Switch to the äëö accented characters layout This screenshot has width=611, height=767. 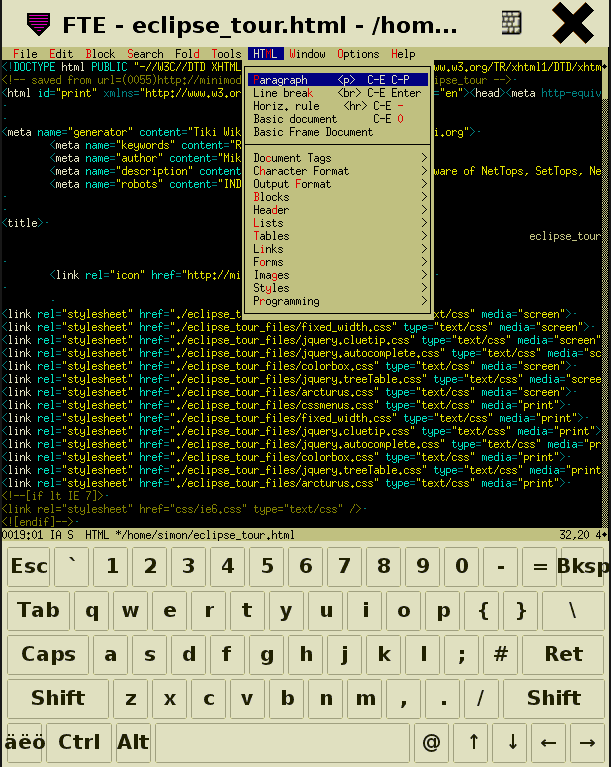[x=25, y=742]
